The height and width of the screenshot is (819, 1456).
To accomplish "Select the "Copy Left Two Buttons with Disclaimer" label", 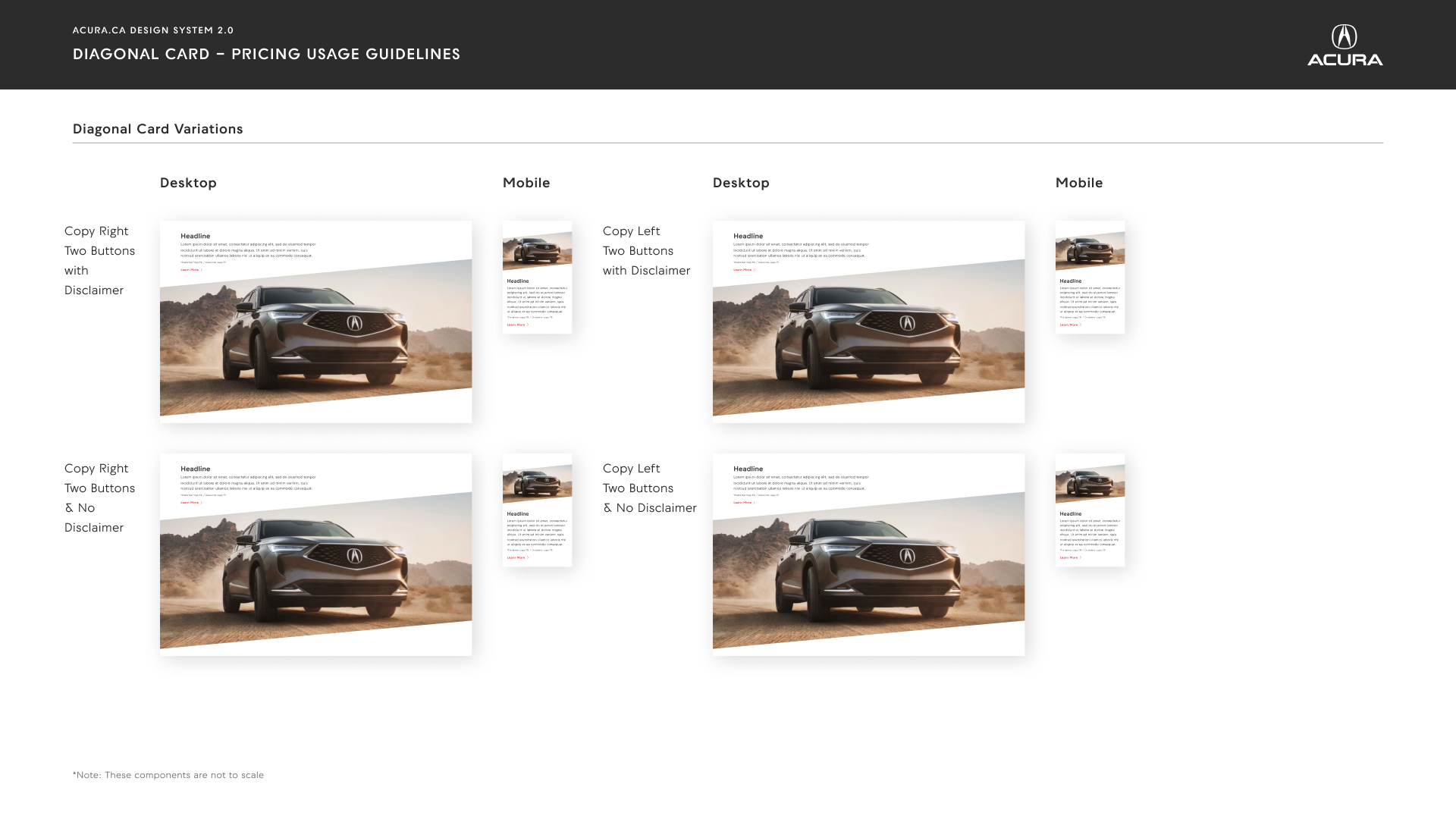I will [x=646, y=251].
